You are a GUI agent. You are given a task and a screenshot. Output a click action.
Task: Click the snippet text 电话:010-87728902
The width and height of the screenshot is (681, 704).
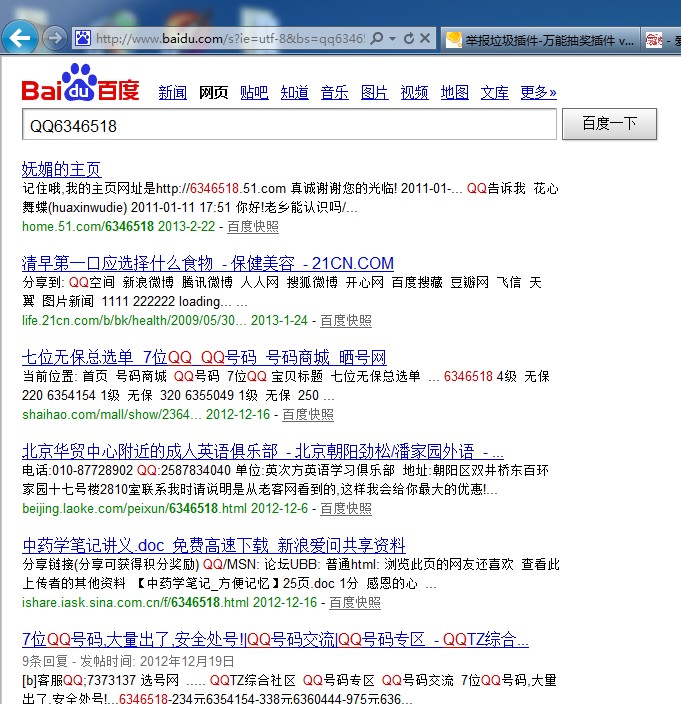click(78, 470)
